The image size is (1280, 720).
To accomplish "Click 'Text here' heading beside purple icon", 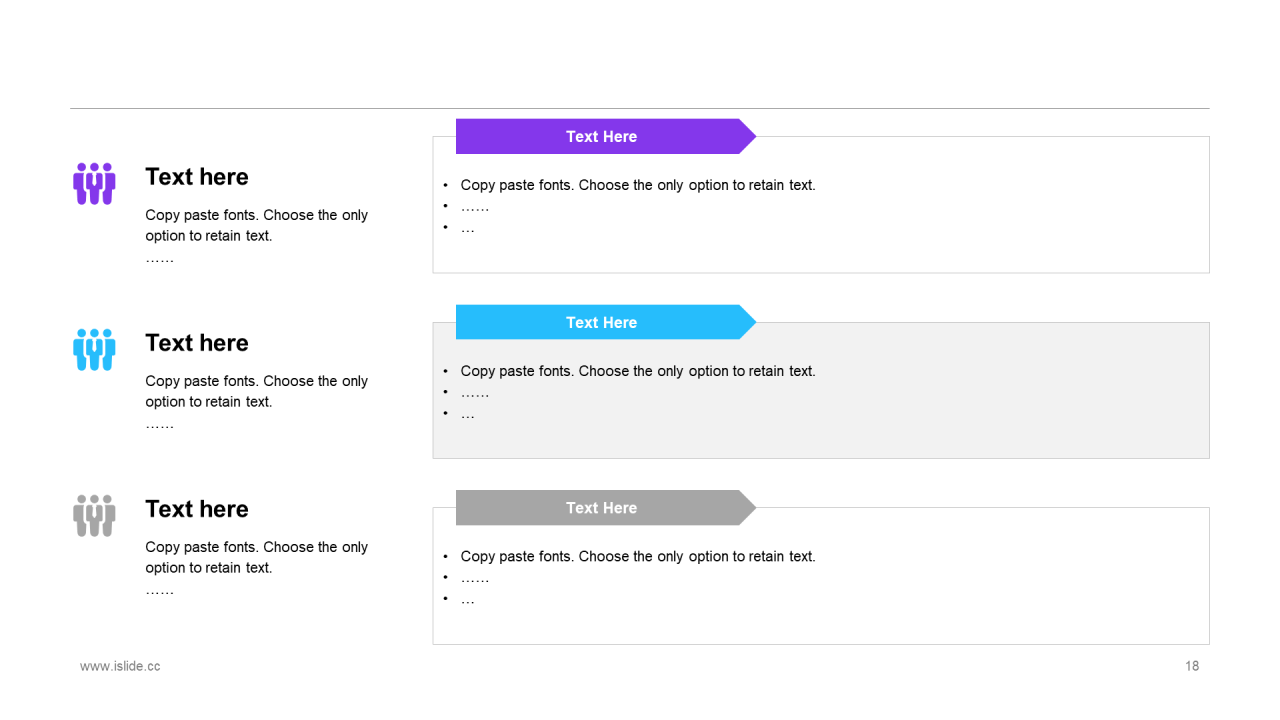I will [197, 177].
